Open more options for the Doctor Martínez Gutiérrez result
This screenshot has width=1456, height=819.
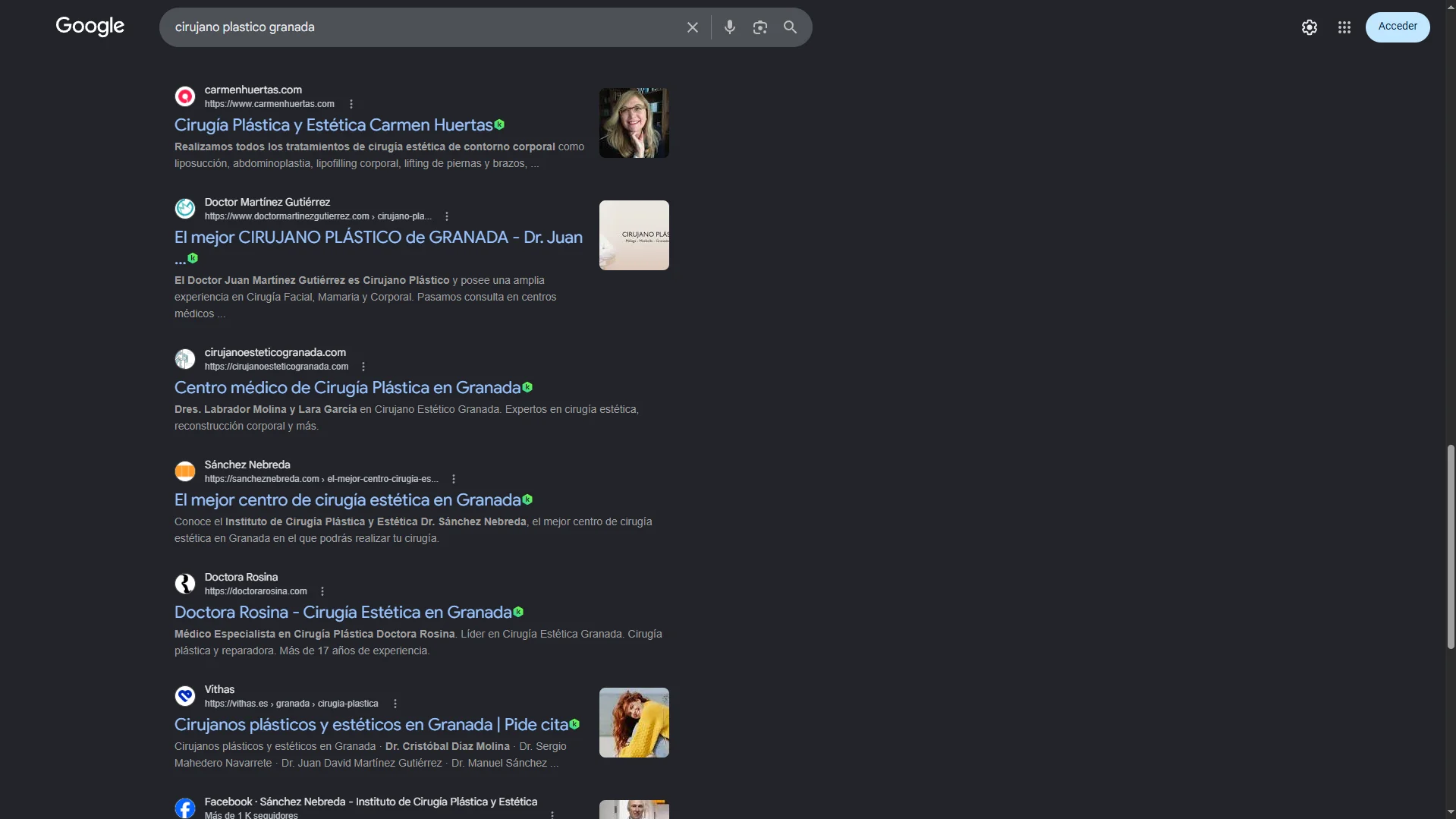click(x=447, y=216)
